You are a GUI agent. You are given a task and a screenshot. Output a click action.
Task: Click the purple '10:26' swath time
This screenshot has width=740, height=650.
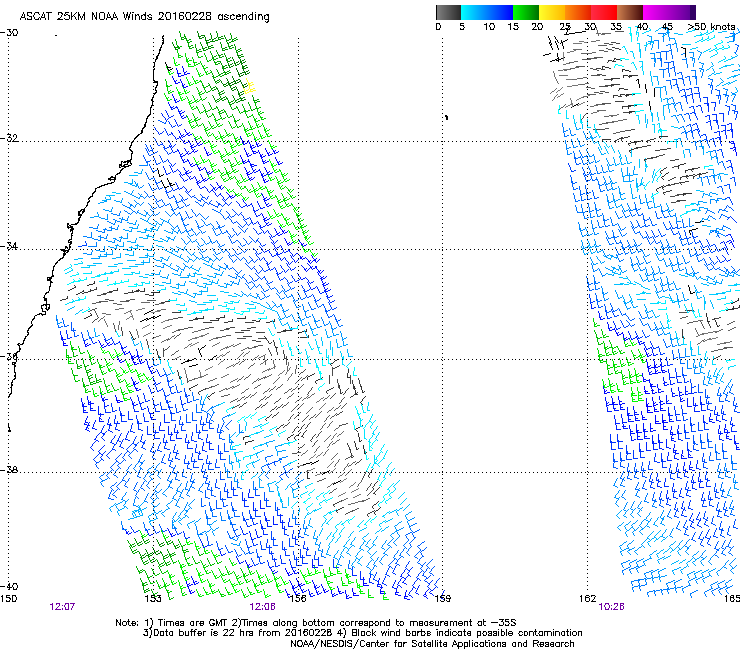pos(611,607)
